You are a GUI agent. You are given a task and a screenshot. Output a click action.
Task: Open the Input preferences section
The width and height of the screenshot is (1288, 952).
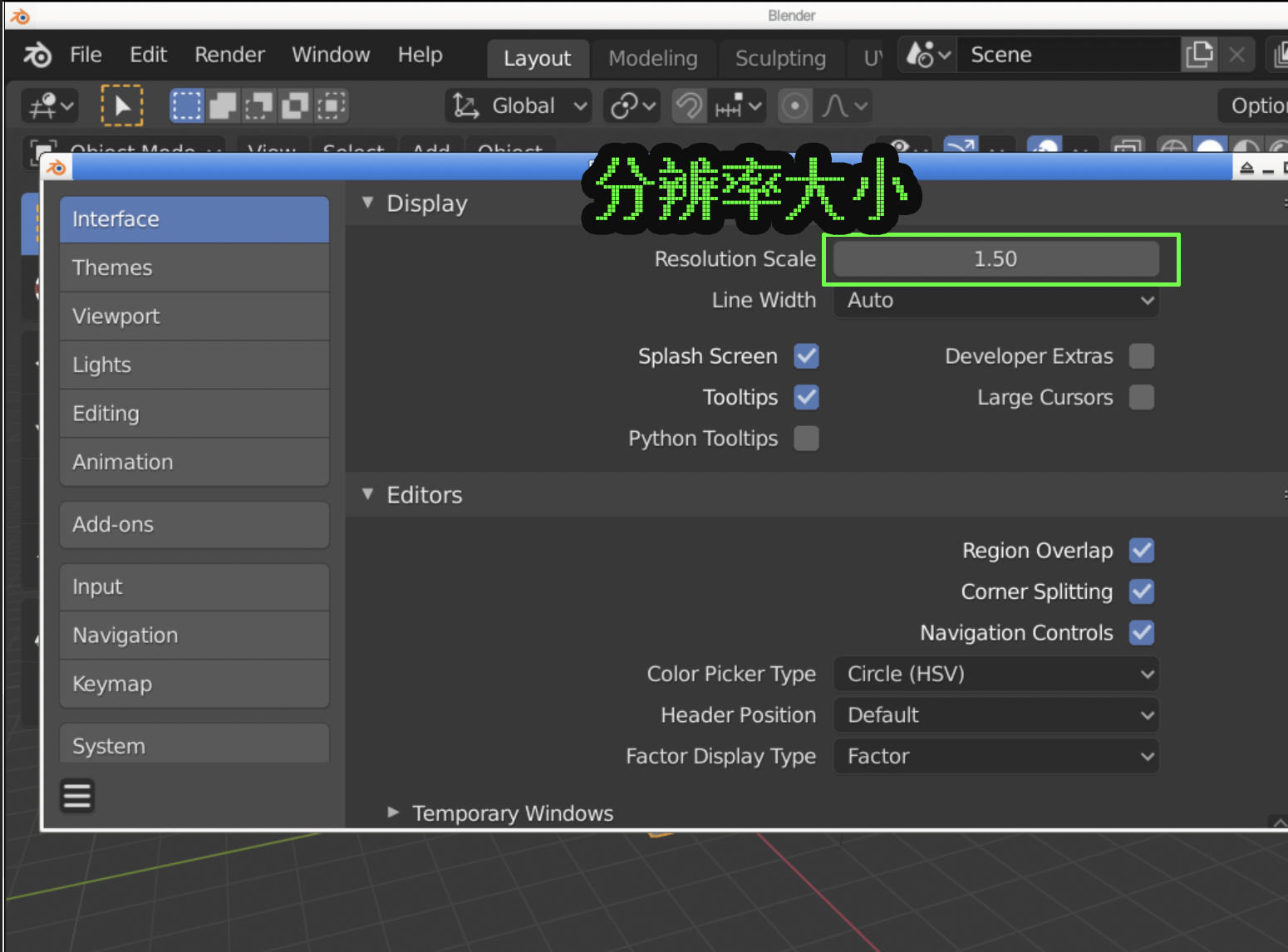coord(194,586)
